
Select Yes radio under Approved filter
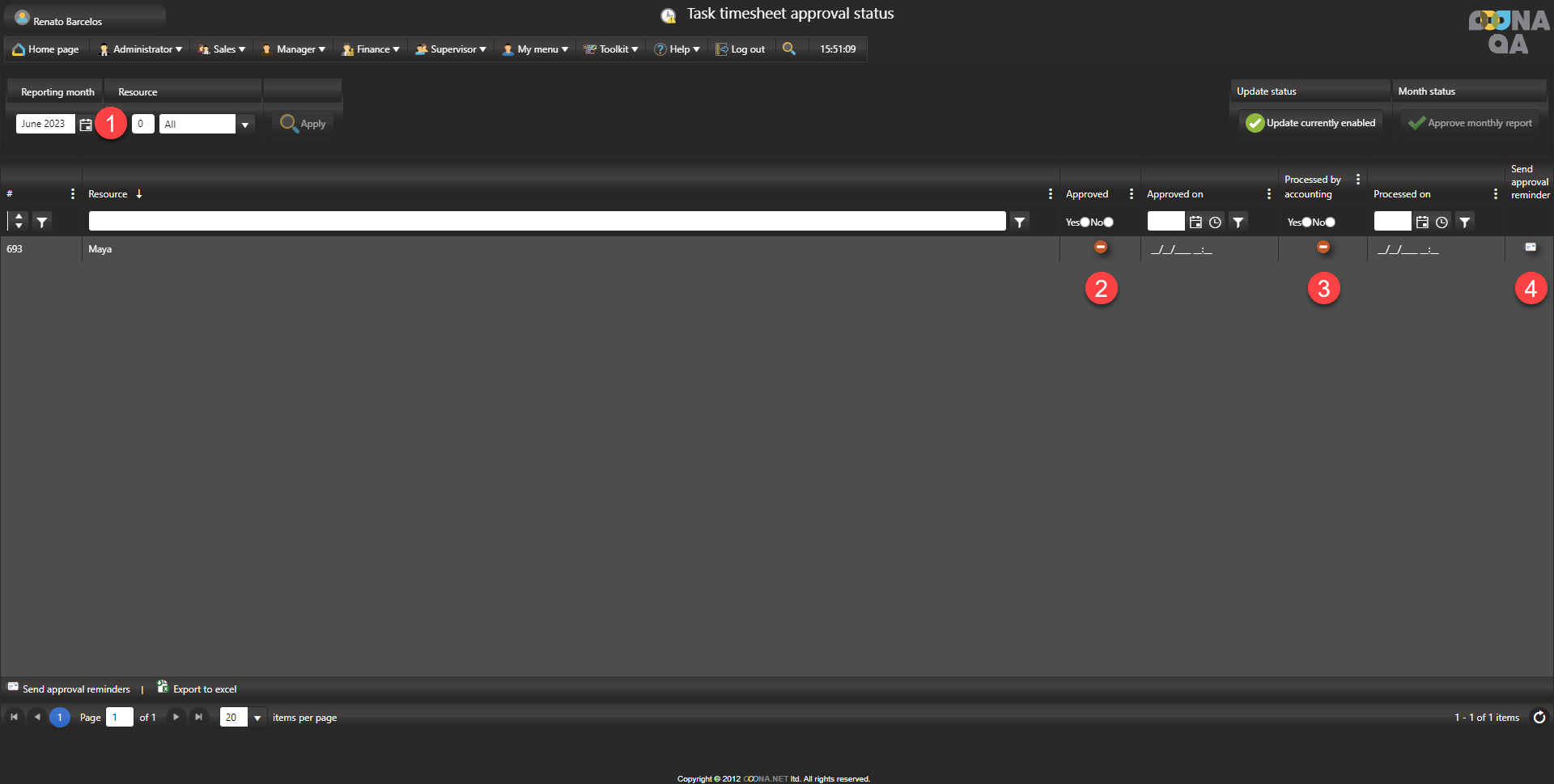(x=1085, y=222)
